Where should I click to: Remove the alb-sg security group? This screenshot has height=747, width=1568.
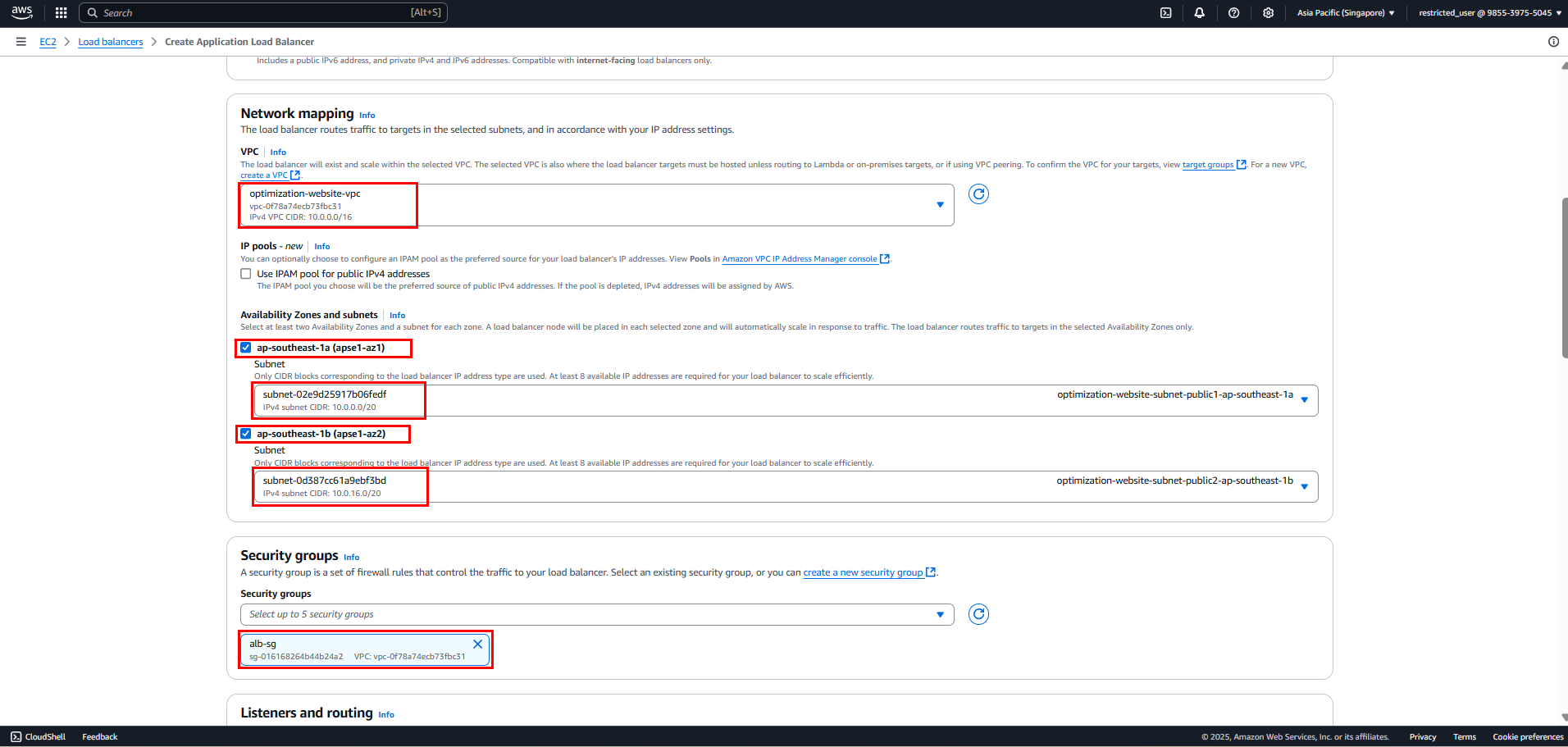tap(477, 644)
